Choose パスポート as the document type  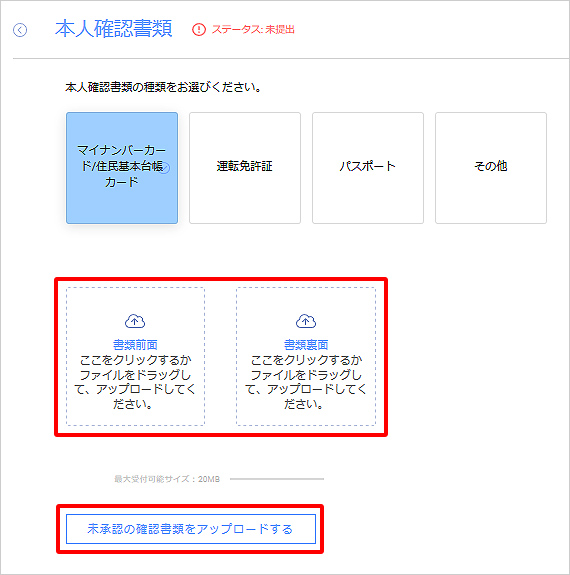[368, 168]
